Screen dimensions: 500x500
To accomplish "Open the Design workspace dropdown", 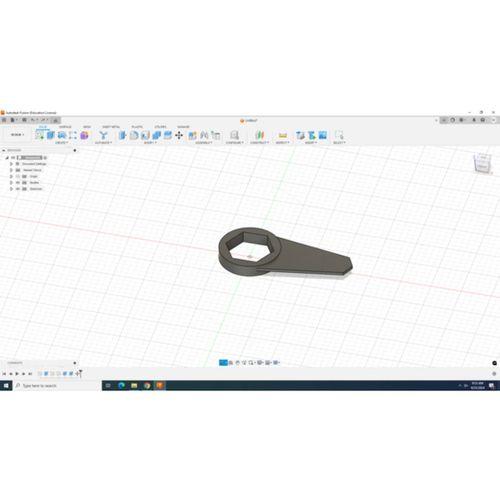I will [18, 135].
